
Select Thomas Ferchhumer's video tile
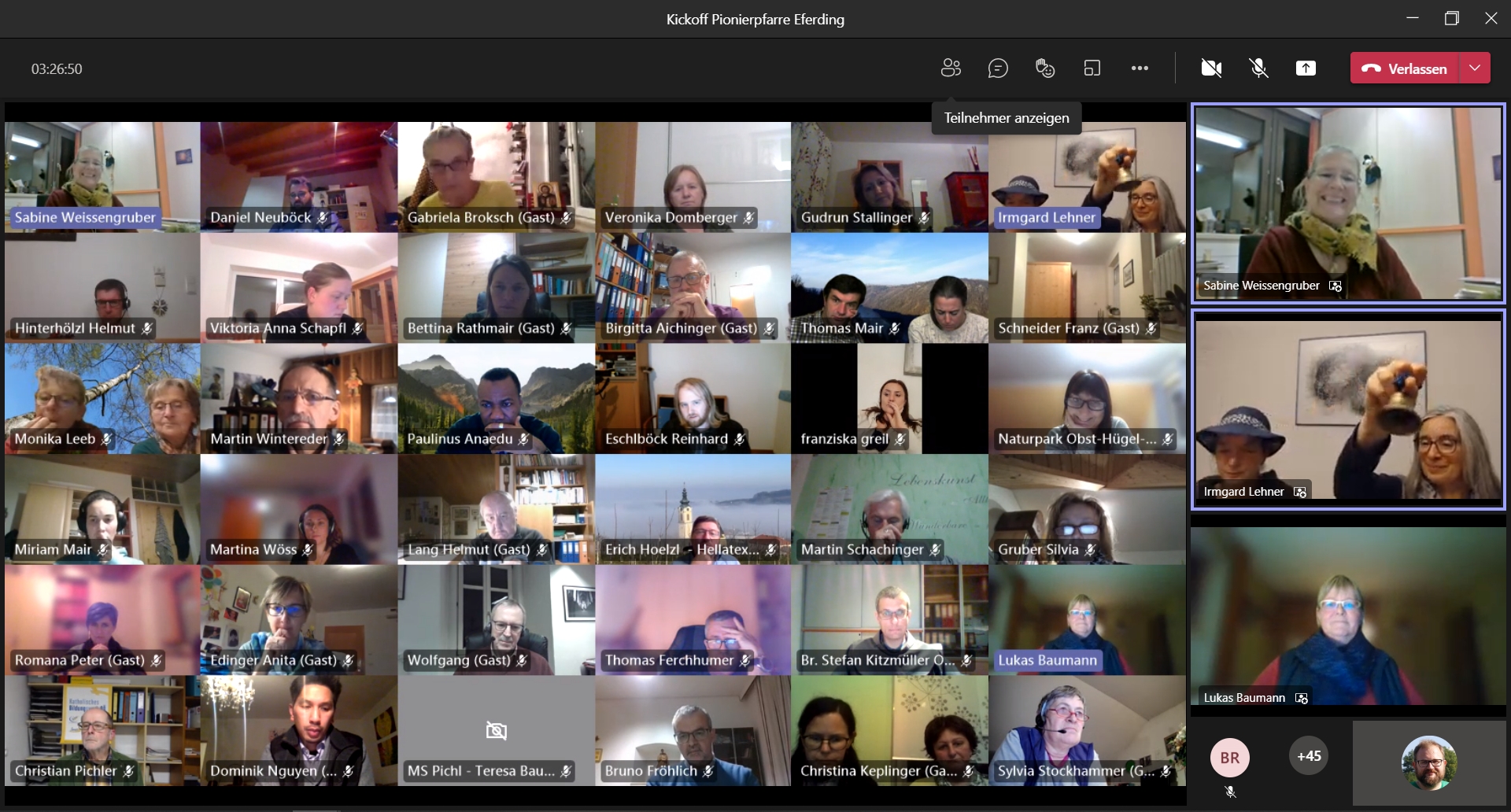693,620
